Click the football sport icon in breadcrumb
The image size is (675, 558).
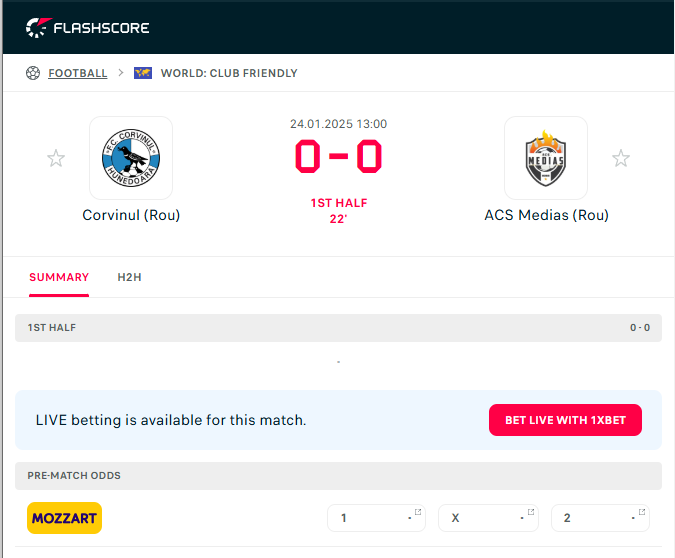[x=33, y=73]
